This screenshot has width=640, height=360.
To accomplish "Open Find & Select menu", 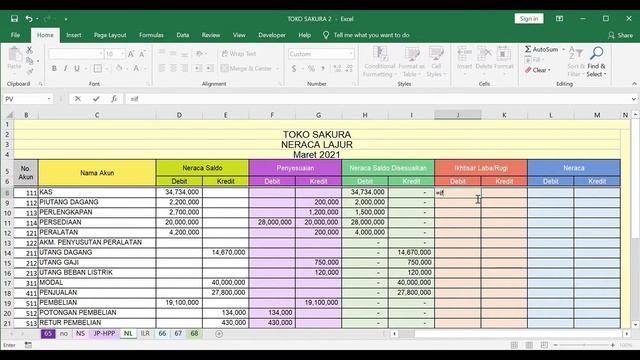I will (596, 61).
